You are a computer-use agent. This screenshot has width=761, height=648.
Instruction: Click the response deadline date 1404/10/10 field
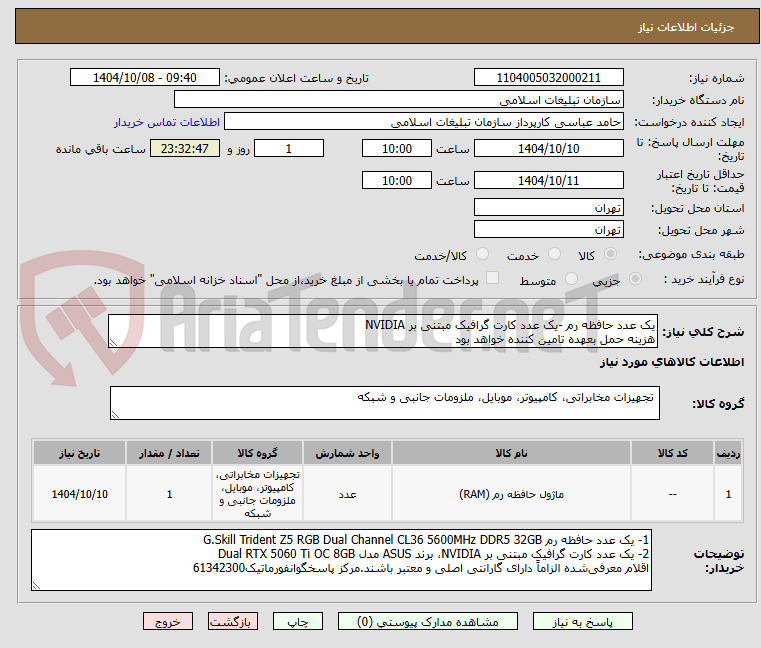(x=548, y=148)
